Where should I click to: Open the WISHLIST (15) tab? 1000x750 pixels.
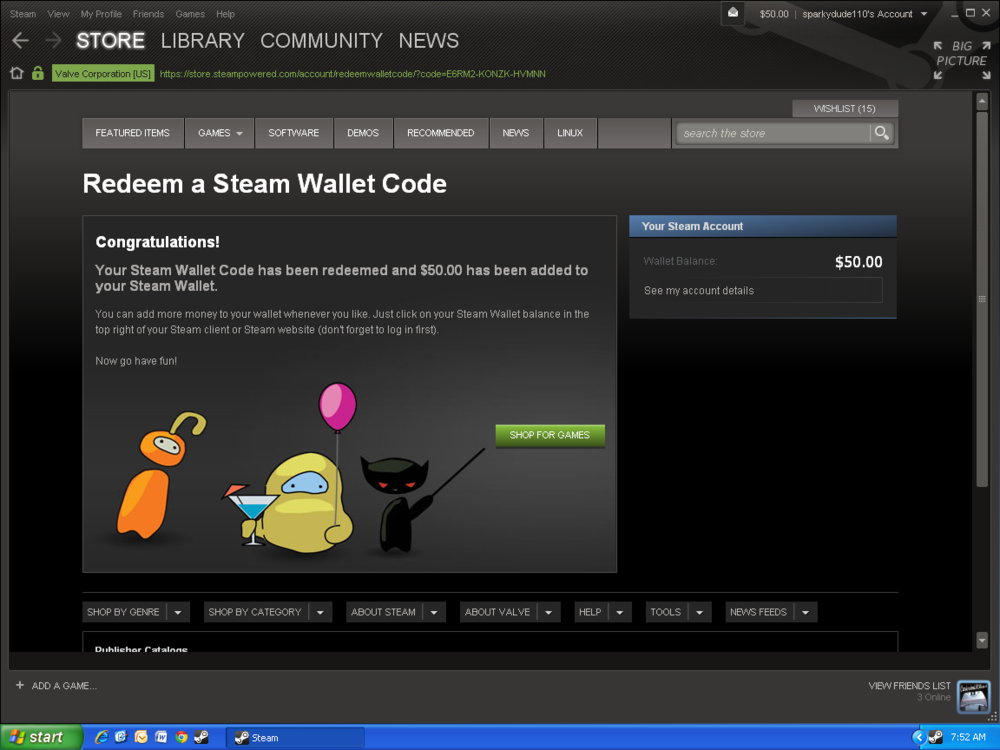tap(845, 108)
